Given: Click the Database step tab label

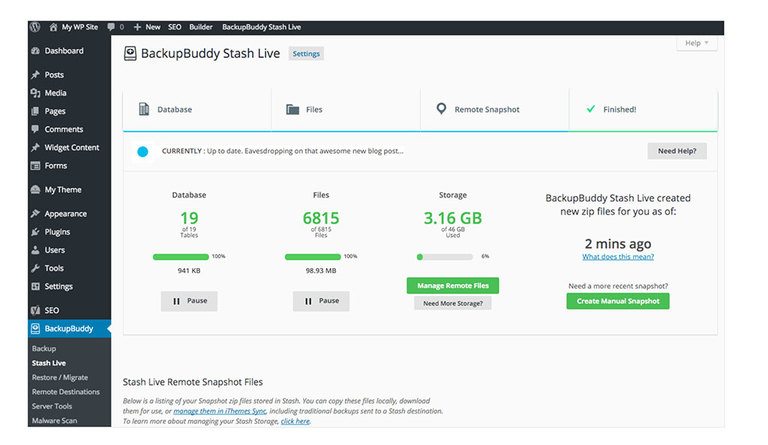Looking at the screenshot, I should (174, 110).
